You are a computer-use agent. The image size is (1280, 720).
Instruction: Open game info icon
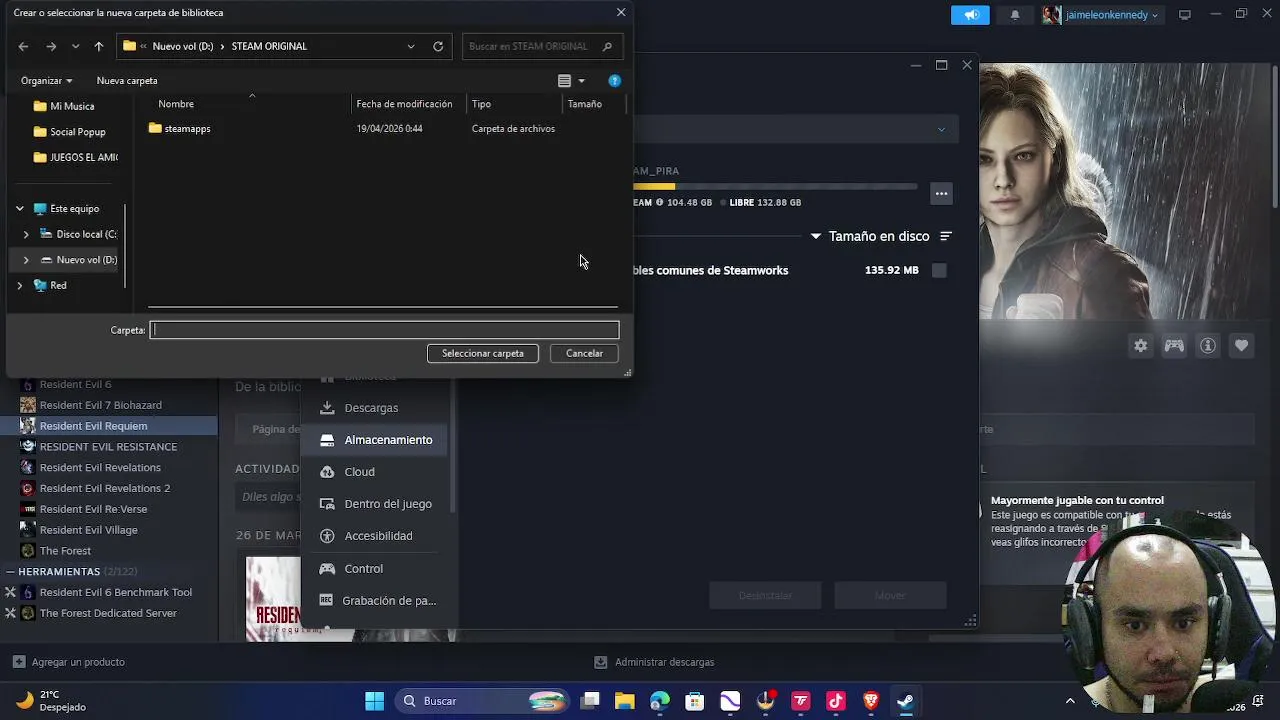tap(1208, 346)
